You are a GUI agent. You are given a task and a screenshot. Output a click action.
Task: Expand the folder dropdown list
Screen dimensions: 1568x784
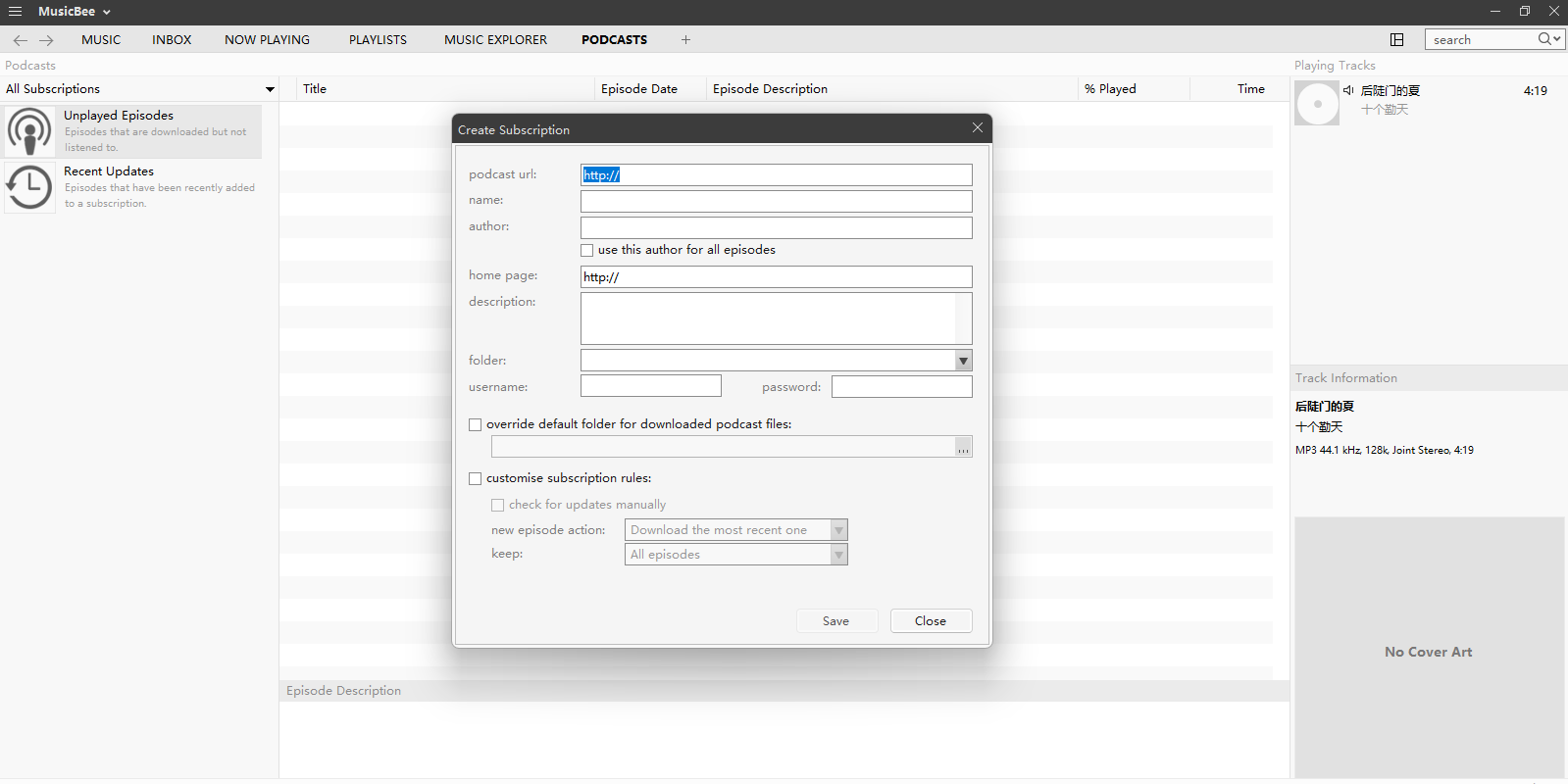pyautogui.click(x=963, y=361)
